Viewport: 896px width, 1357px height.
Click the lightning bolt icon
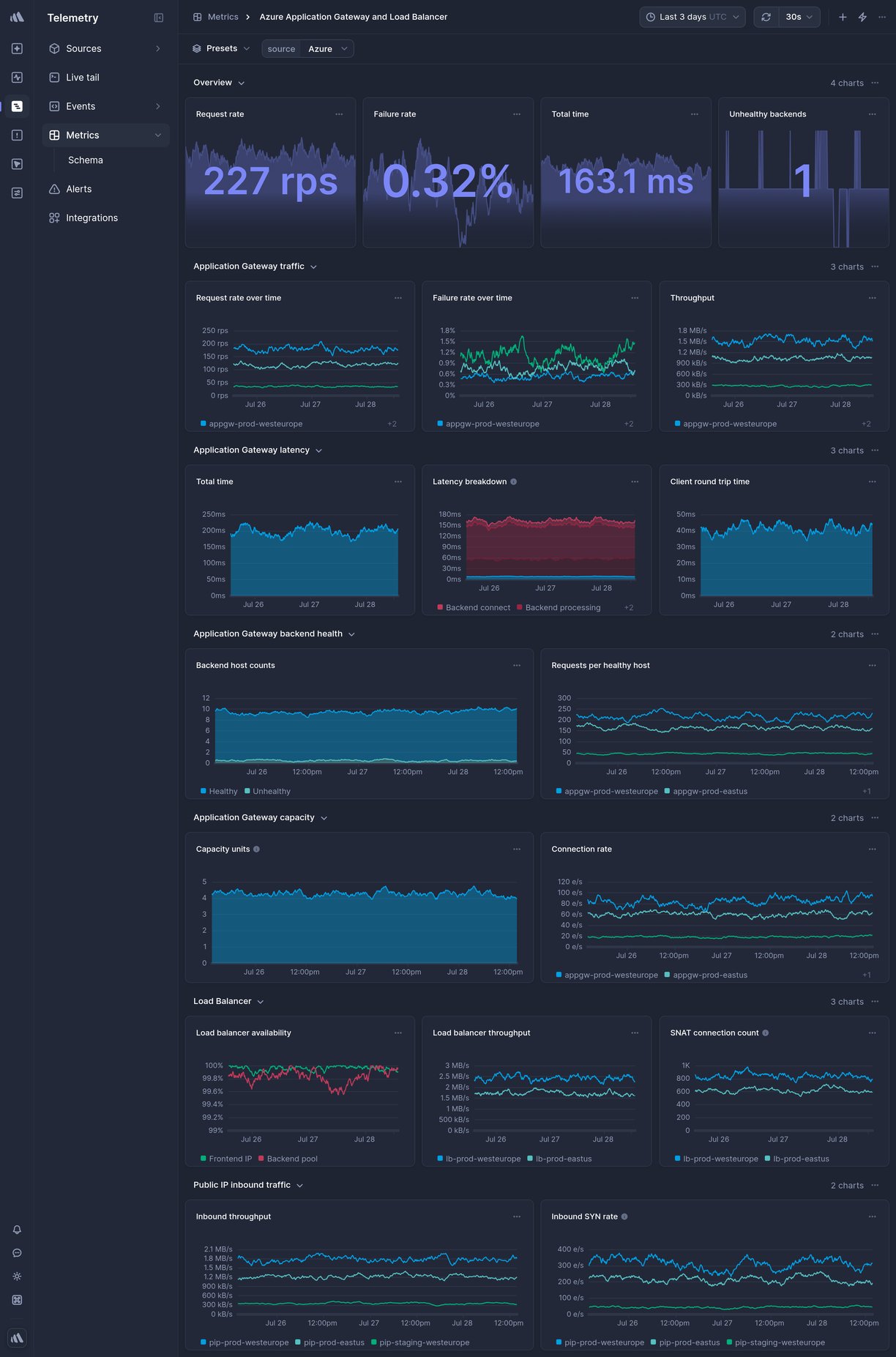pos(862,17)
